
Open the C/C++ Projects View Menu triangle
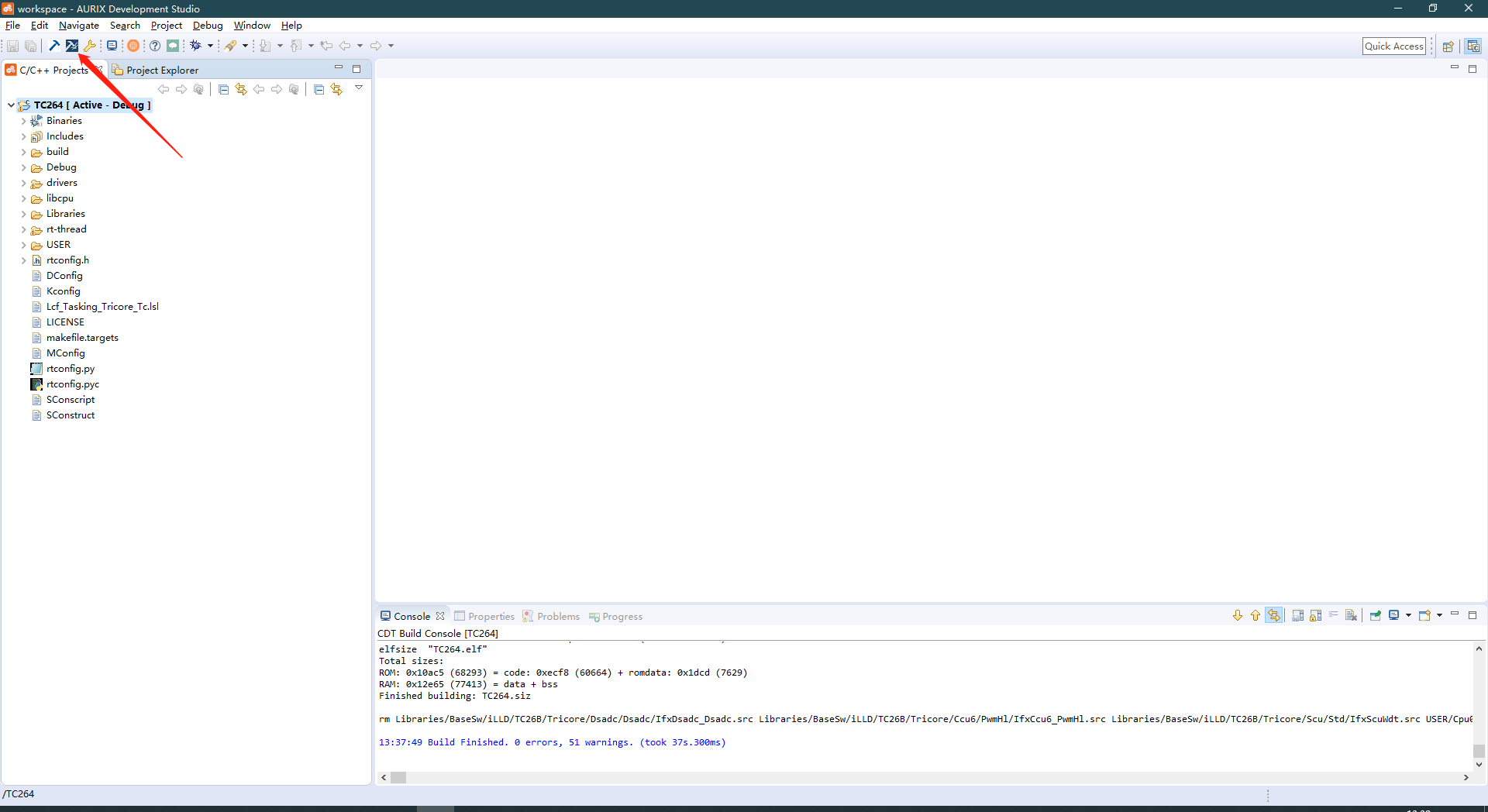point(359,88)
